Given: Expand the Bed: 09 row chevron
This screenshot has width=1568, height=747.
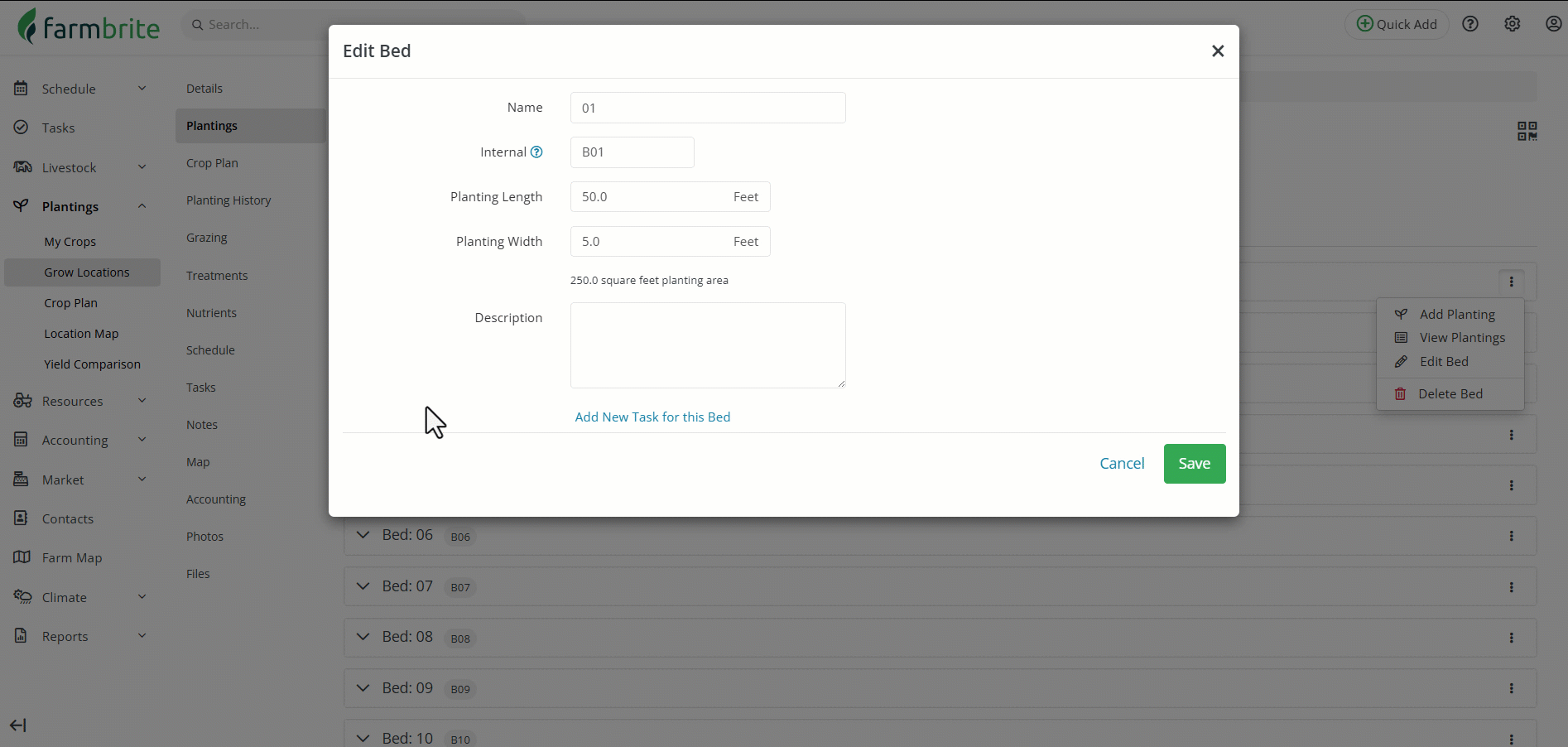Looking at the screenshot, I should (x=363, y=688).
